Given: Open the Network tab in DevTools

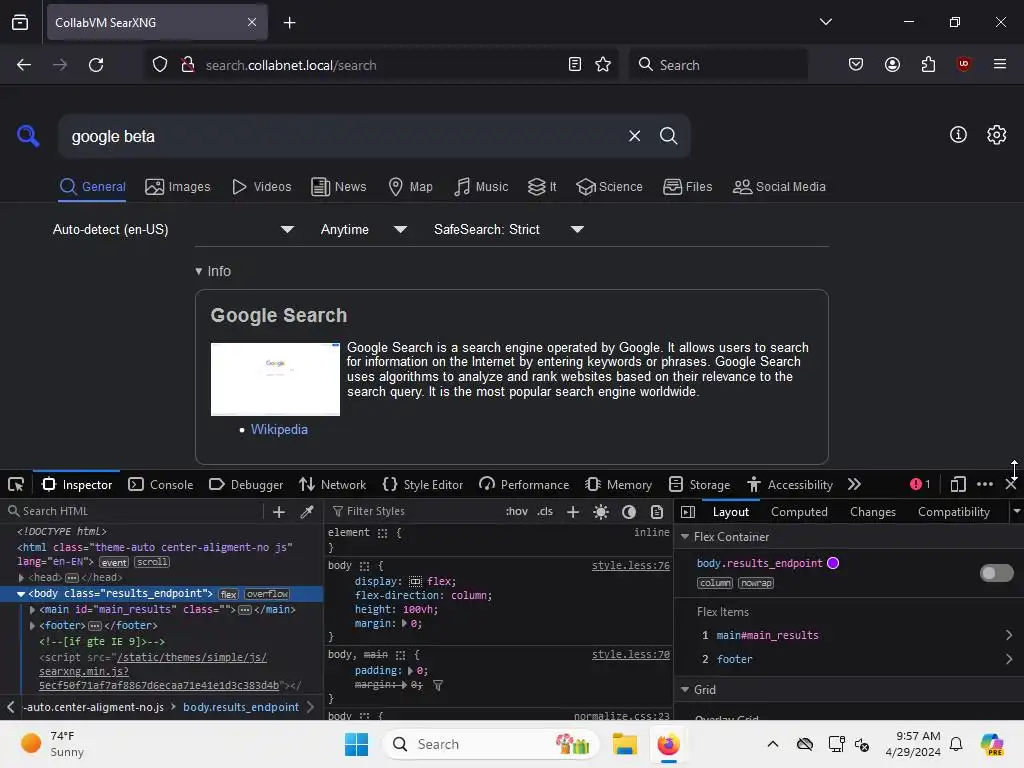Looking at the screenshot, I should (x=332, y=485).
